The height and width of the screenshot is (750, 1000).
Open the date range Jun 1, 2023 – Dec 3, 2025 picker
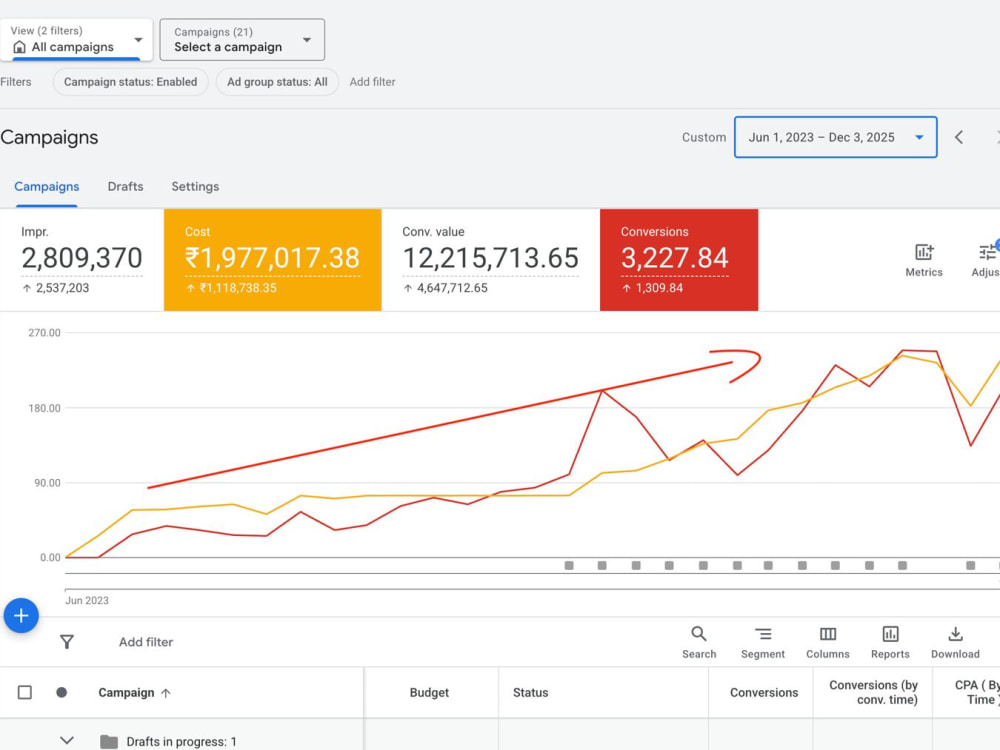click(835, 137)
